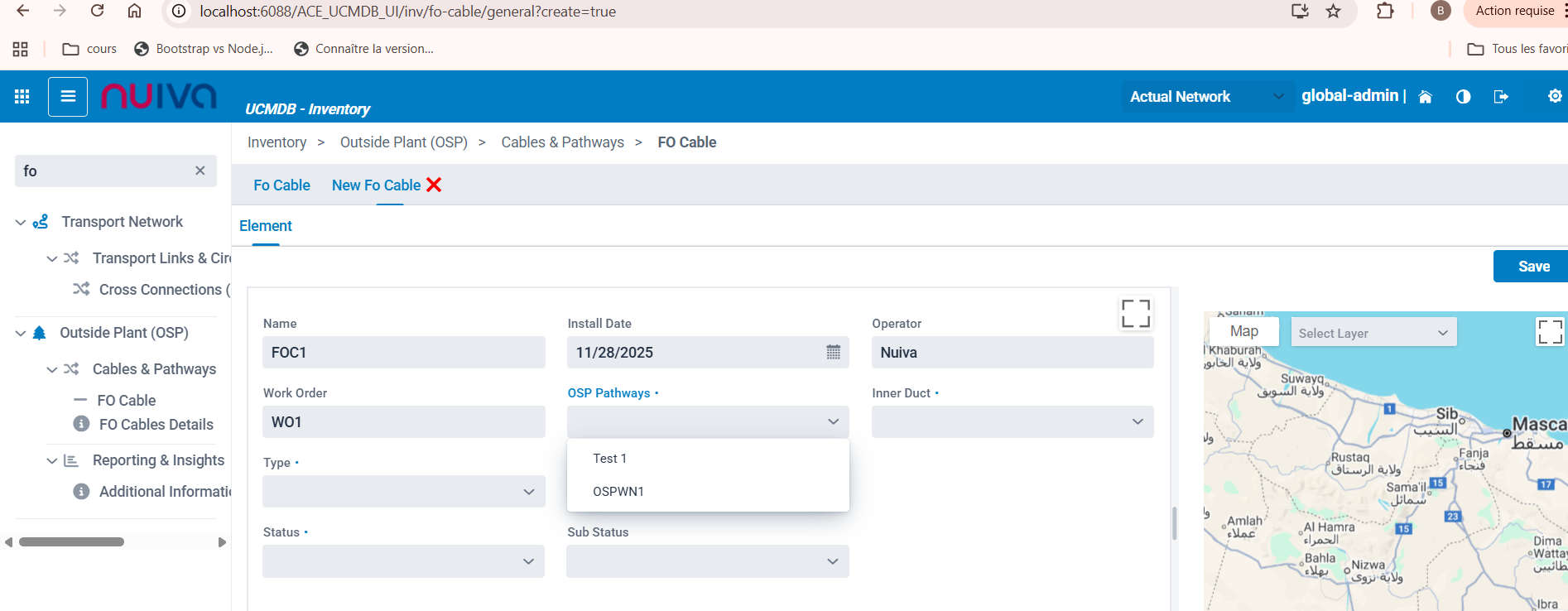Clear the sidebar search field
The image size is (1568, 611).
200,171
